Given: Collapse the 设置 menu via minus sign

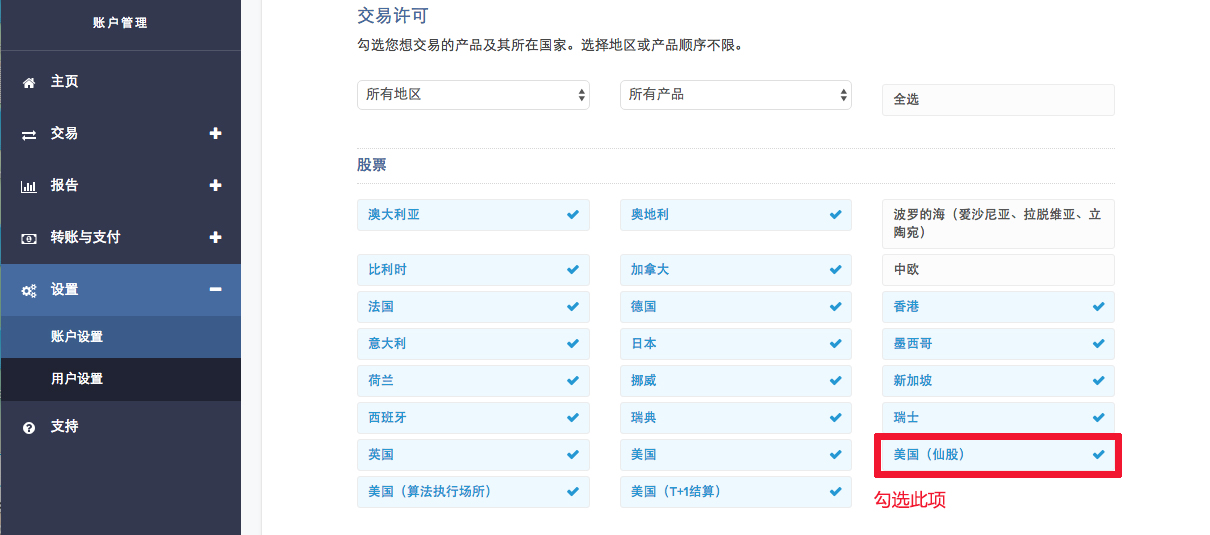Looking at the screenshot, I should [215, 290].
